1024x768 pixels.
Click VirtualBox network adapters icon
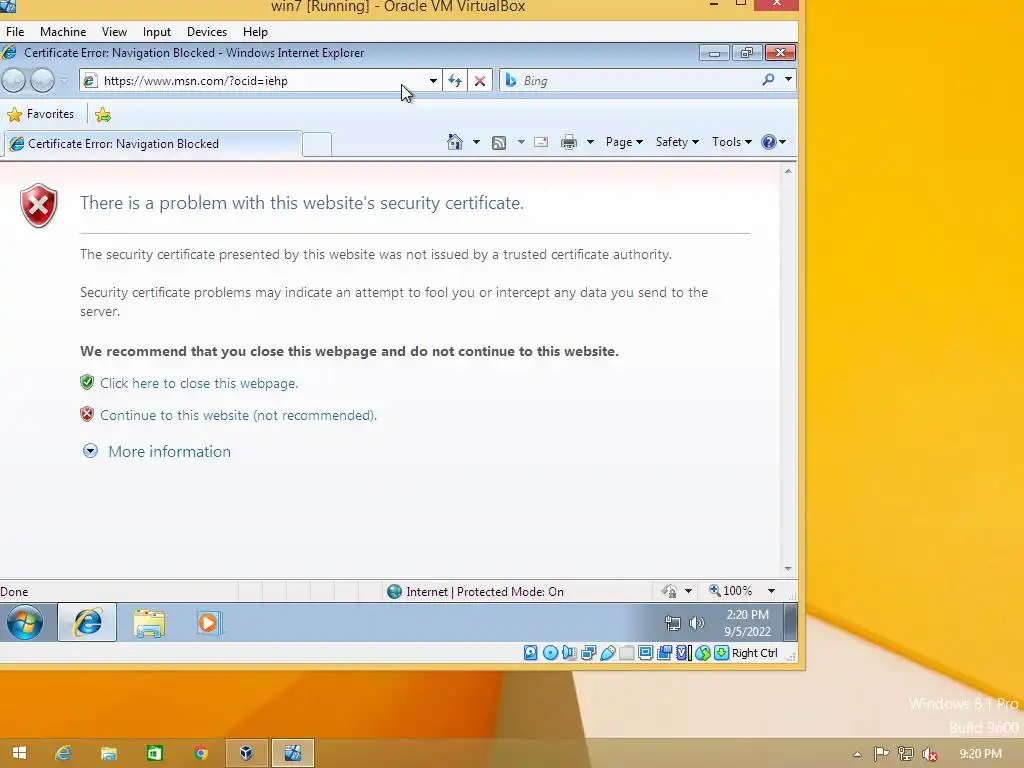tap(588, 652)
